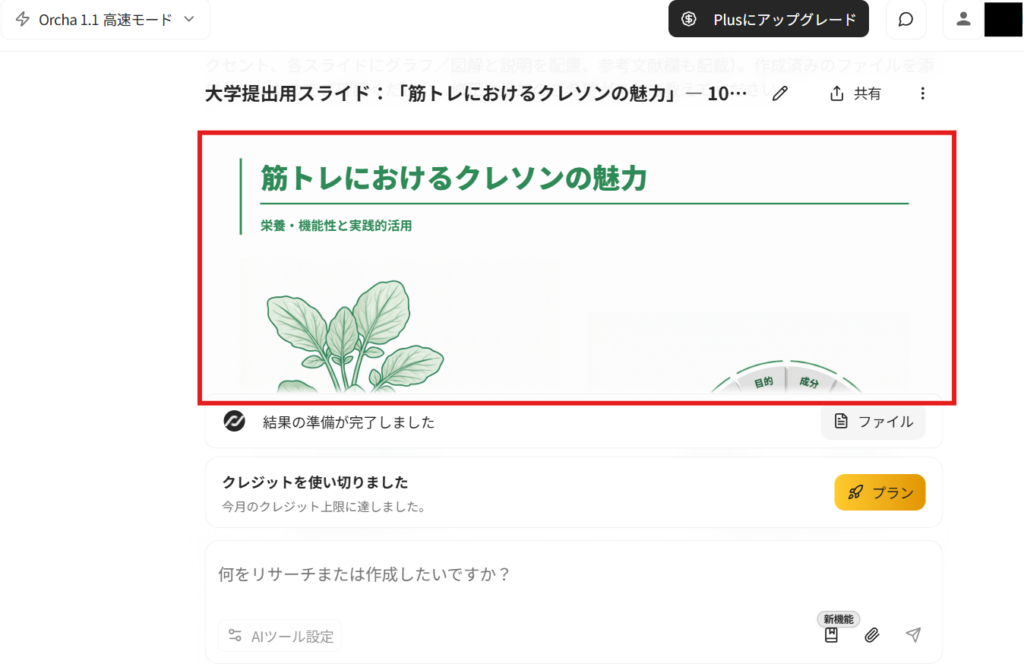
Task: Open the プラン button in the credits notice
Action: pyautogui.click(x=879, y=492)
